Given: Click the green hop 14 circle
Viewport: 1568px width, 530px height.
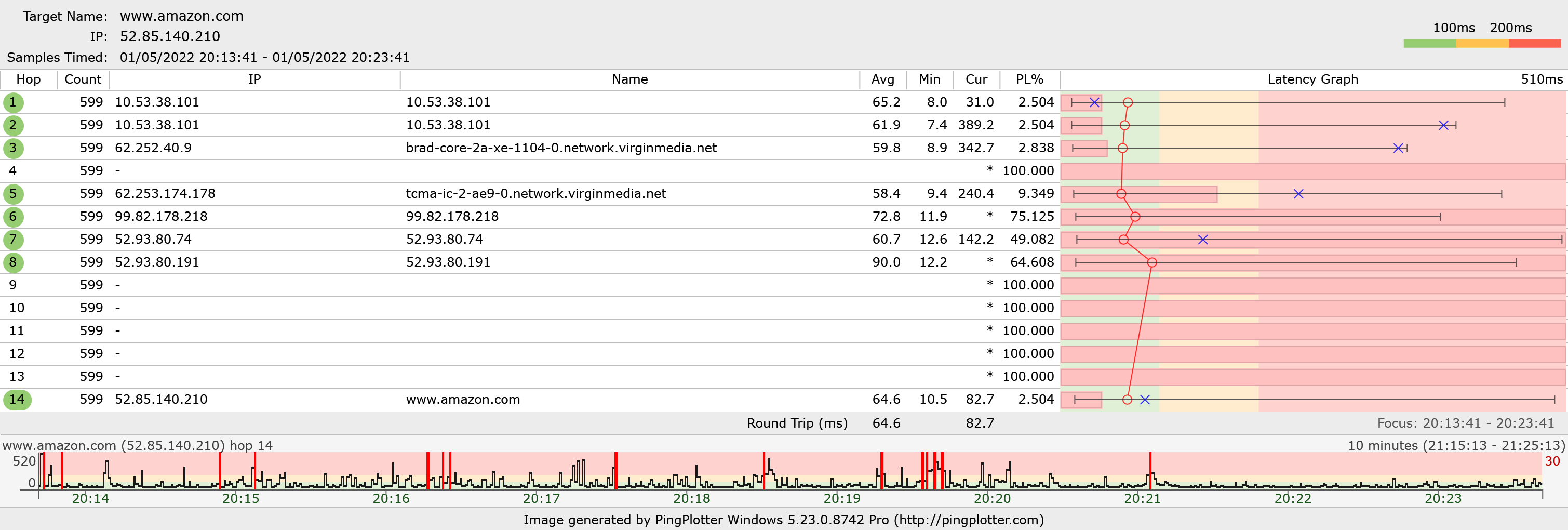Looking at the screenshot, I should 17,400.
